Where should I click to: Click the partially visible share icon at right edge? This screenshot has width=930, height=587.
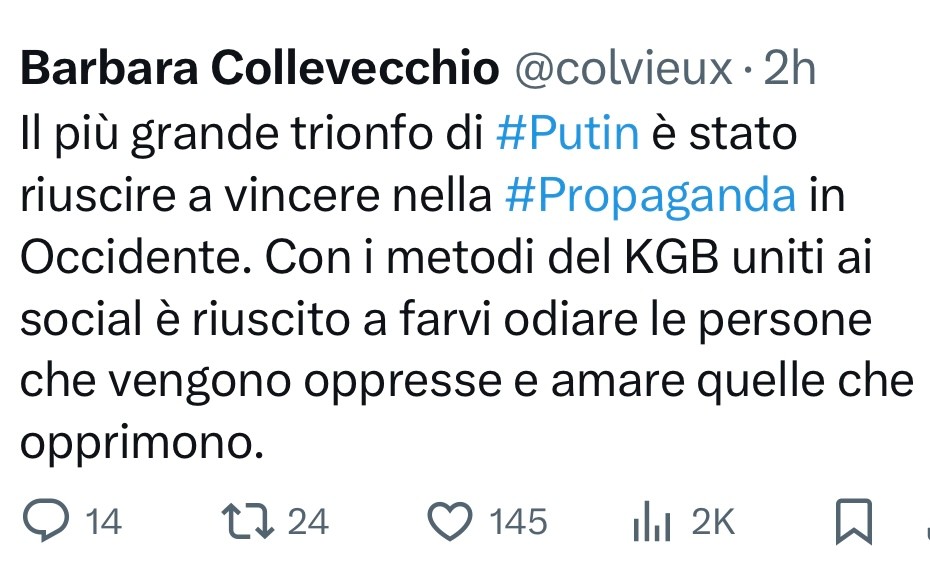tap(923, 522)
